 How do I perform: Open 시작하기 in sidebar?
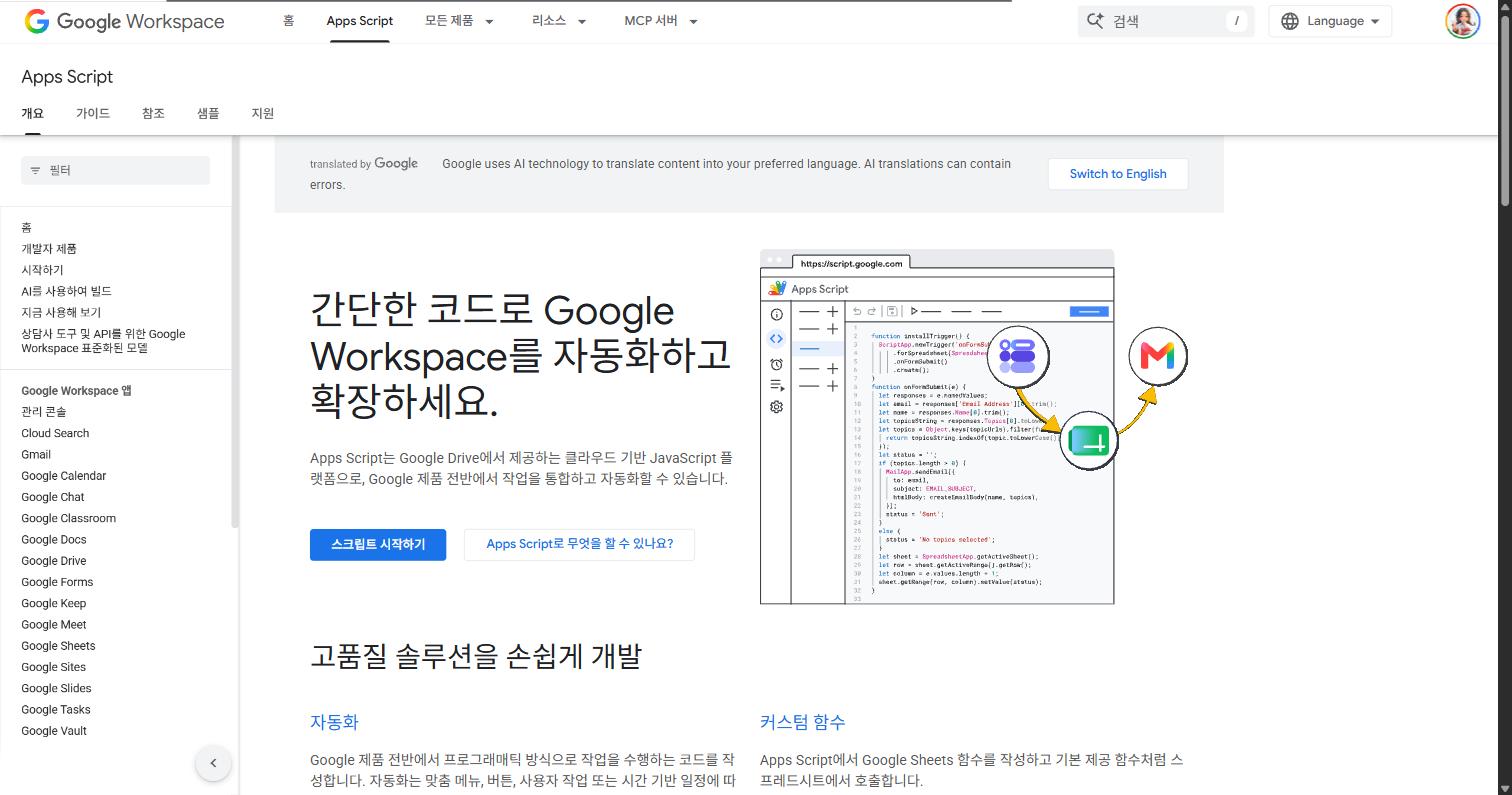(x=42, y=270)
